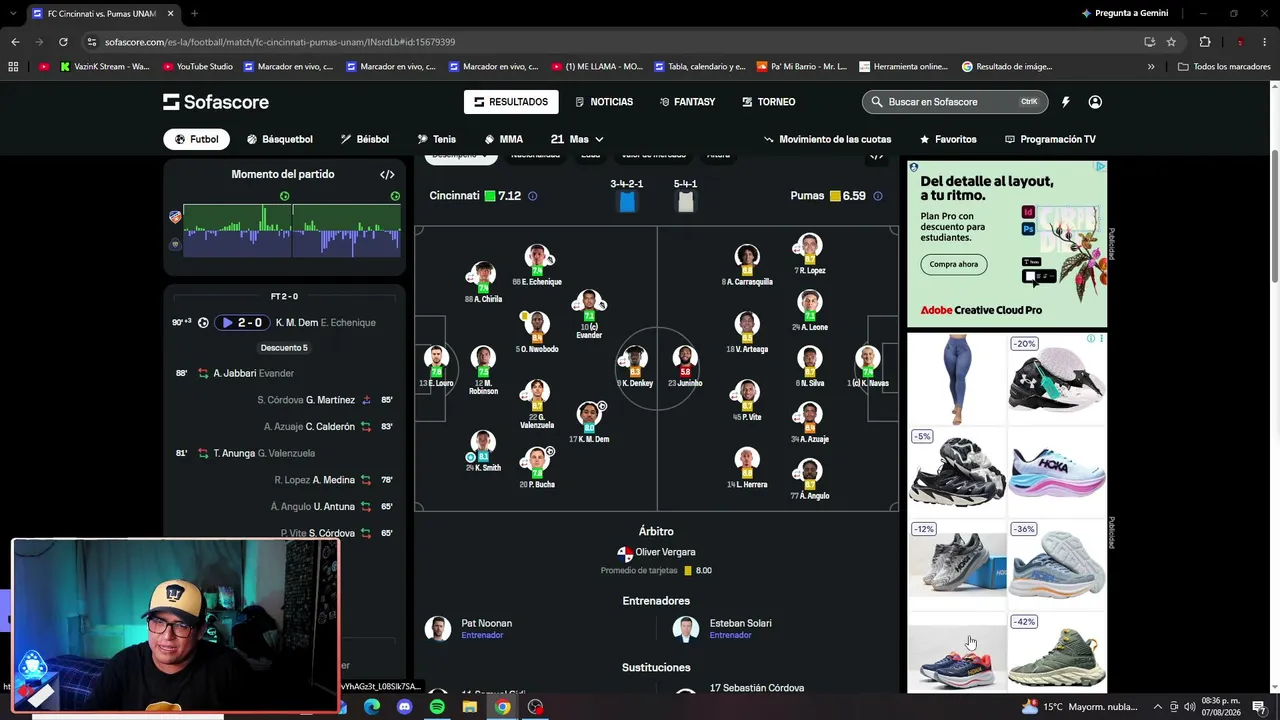Click the Momento del partido momentum graph
Image resolution: width=1280 pixels, height=720 pixels.
click(292, 230)
